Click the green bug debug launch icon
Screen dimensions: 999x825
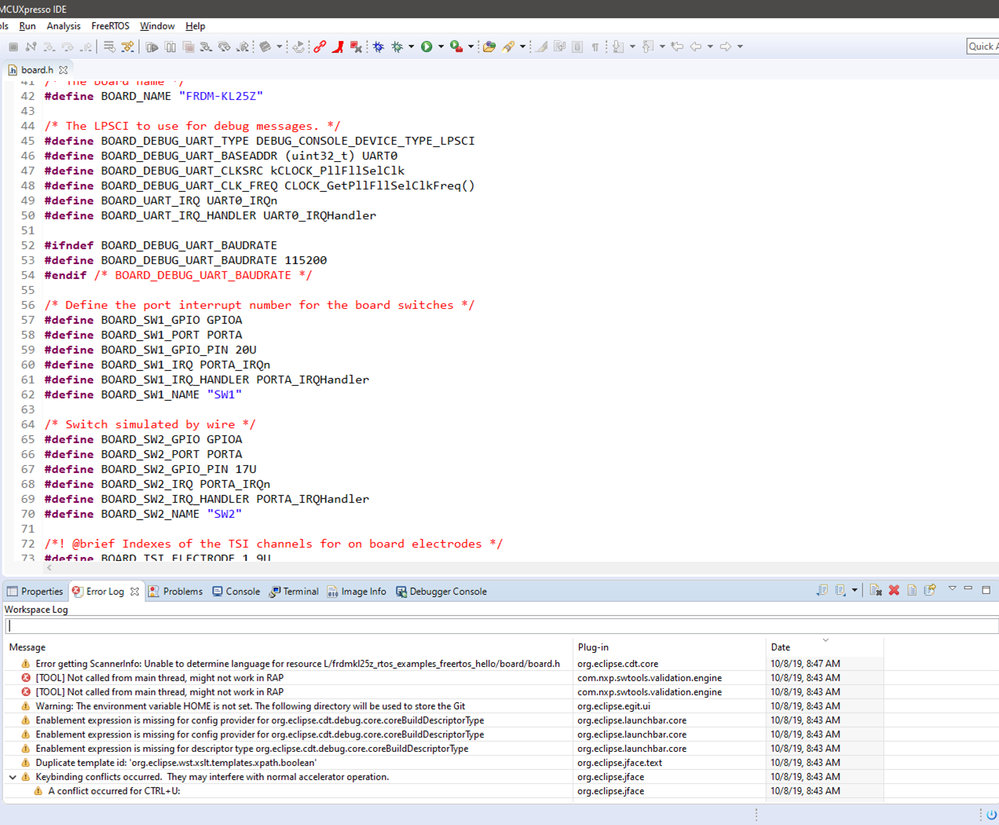tap(397, 47)
